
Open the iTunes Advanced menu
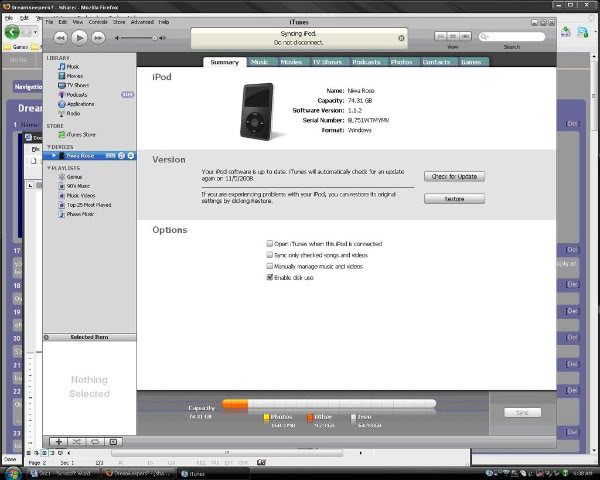(142, 22)
